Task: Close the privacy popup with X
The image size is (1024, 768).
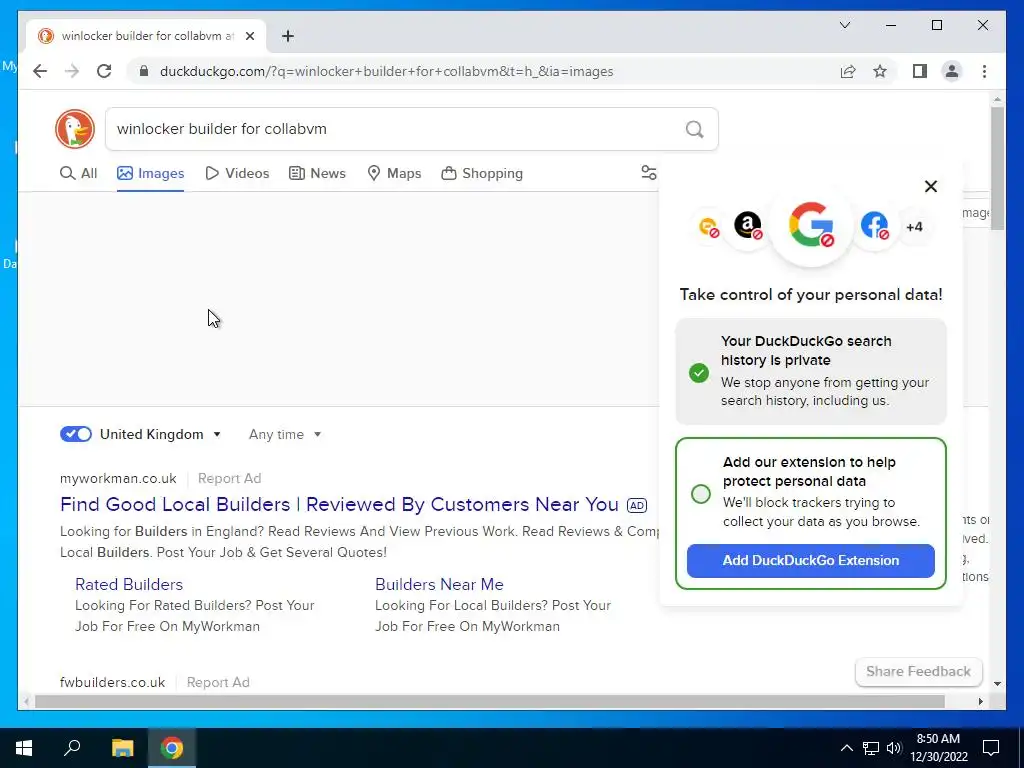Action: [x=931, y=187]
